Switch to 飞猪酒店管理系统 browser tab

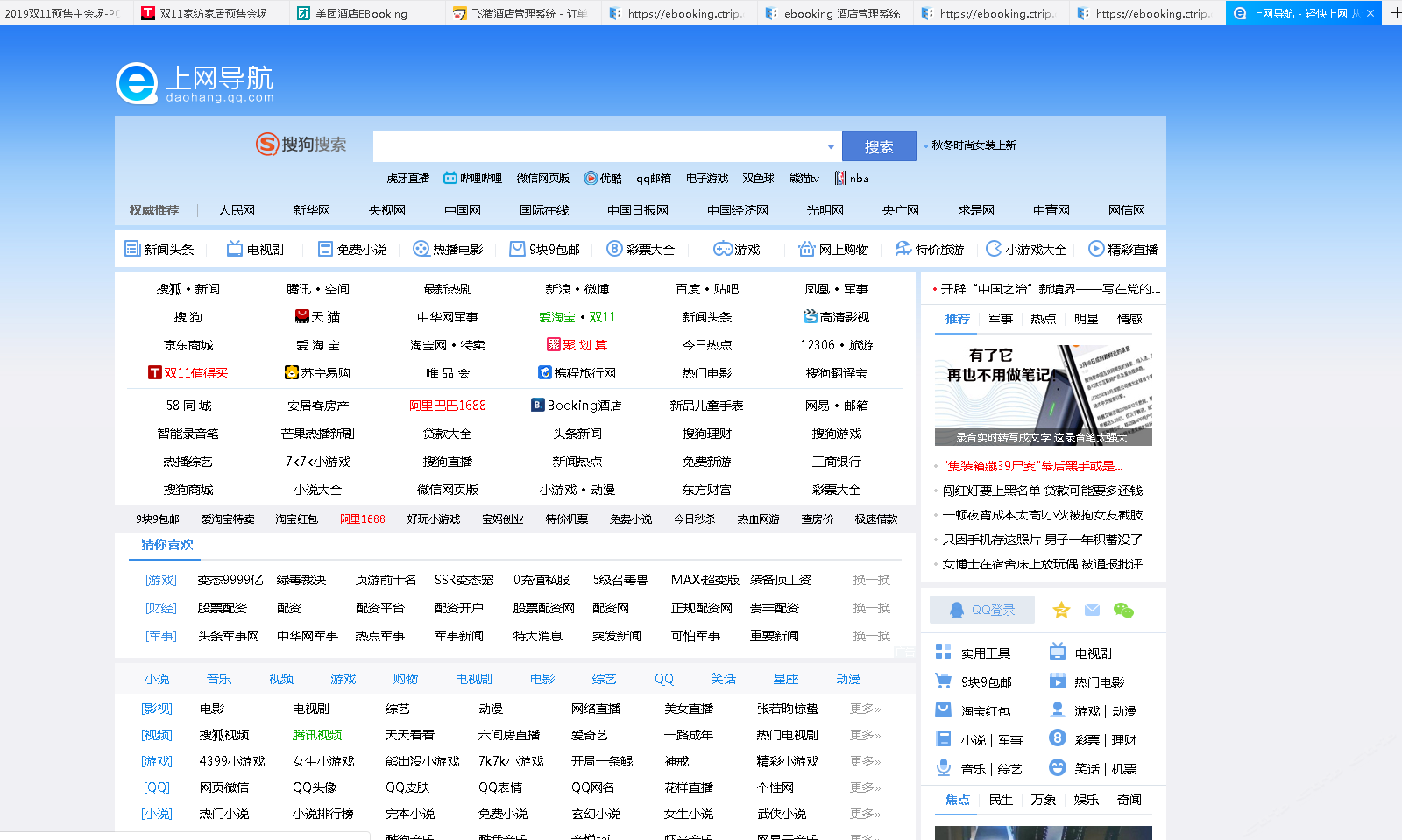point(524,13)
